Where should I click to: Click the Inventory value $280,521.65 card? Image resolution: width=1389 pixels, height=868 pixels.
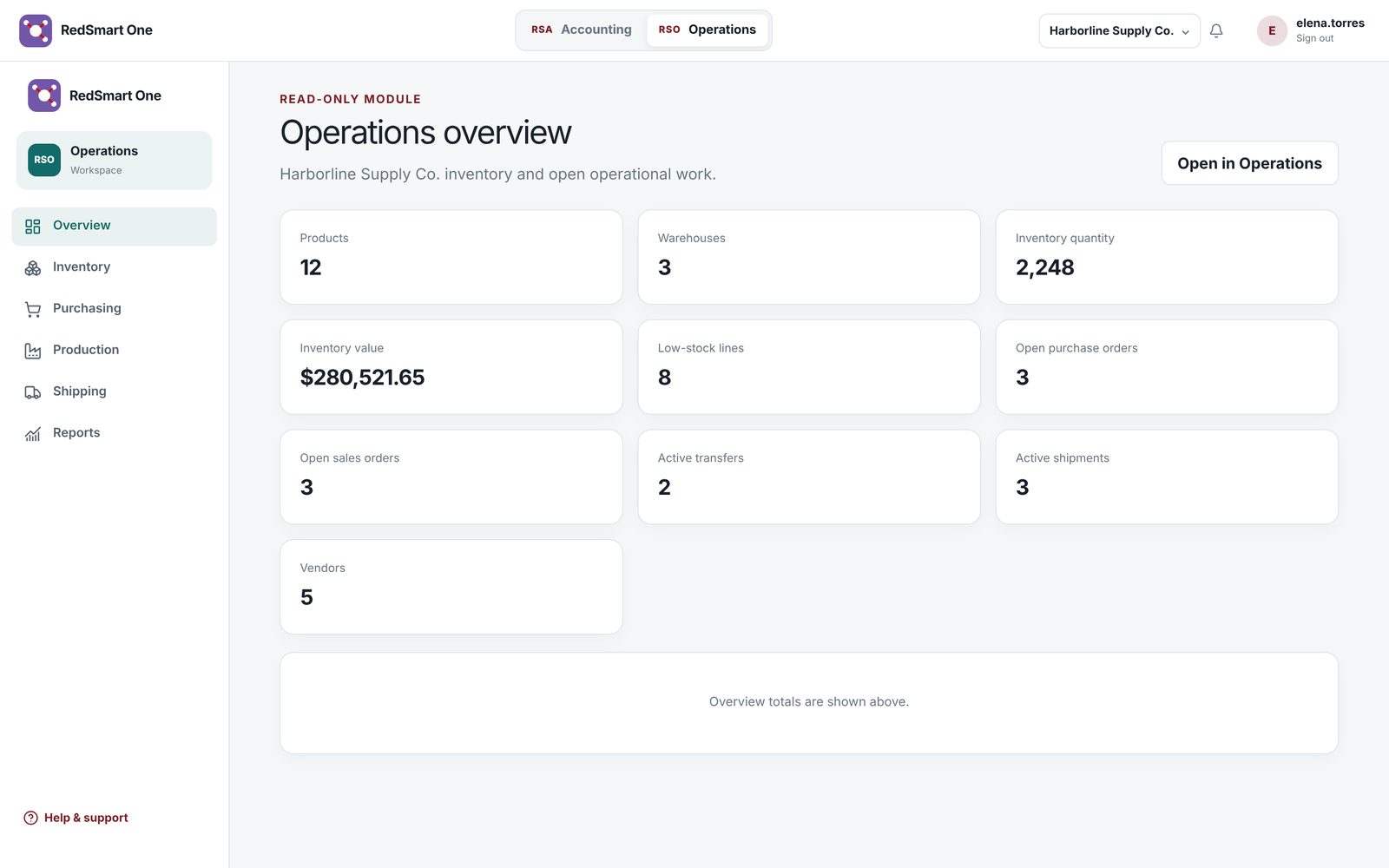451,367
